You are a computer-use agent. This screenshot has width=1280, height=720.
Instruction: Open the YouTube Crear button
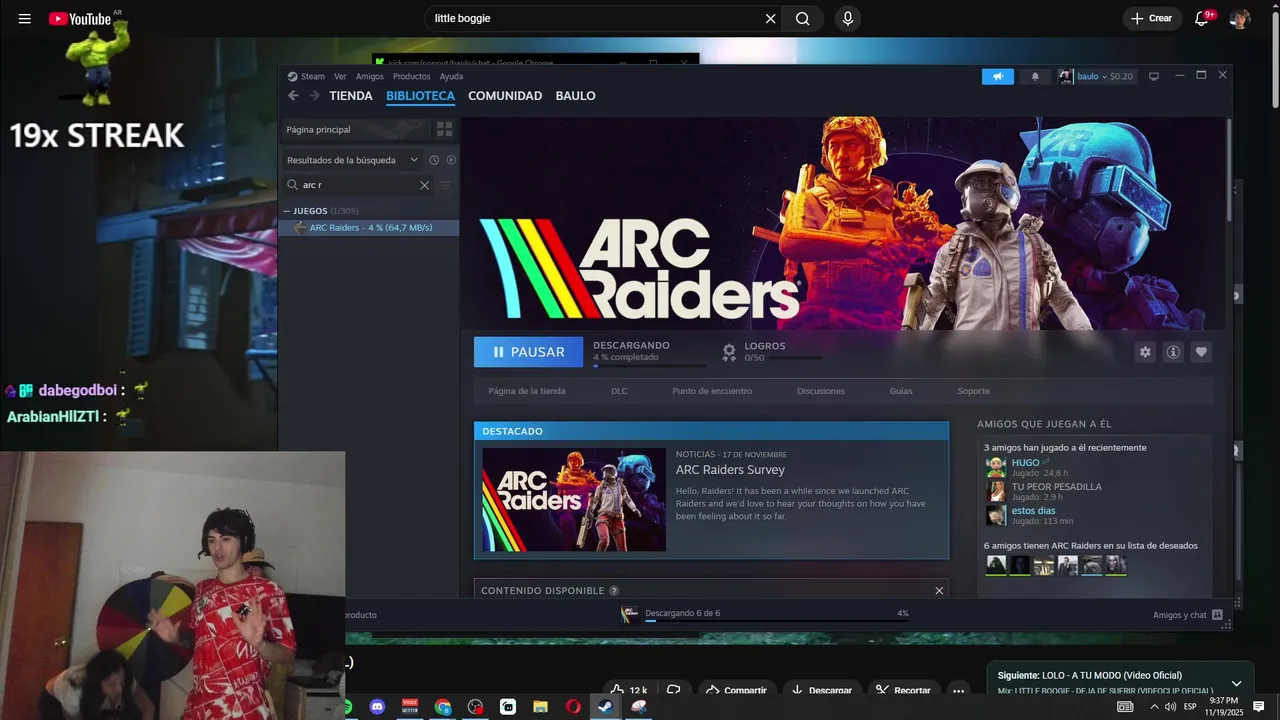[1152, 19]
